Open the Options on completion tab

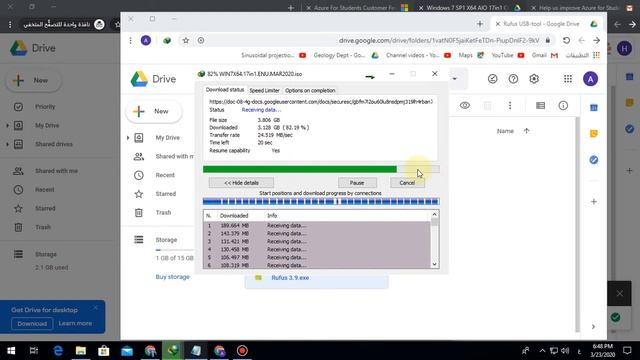(x=310, y=90)
